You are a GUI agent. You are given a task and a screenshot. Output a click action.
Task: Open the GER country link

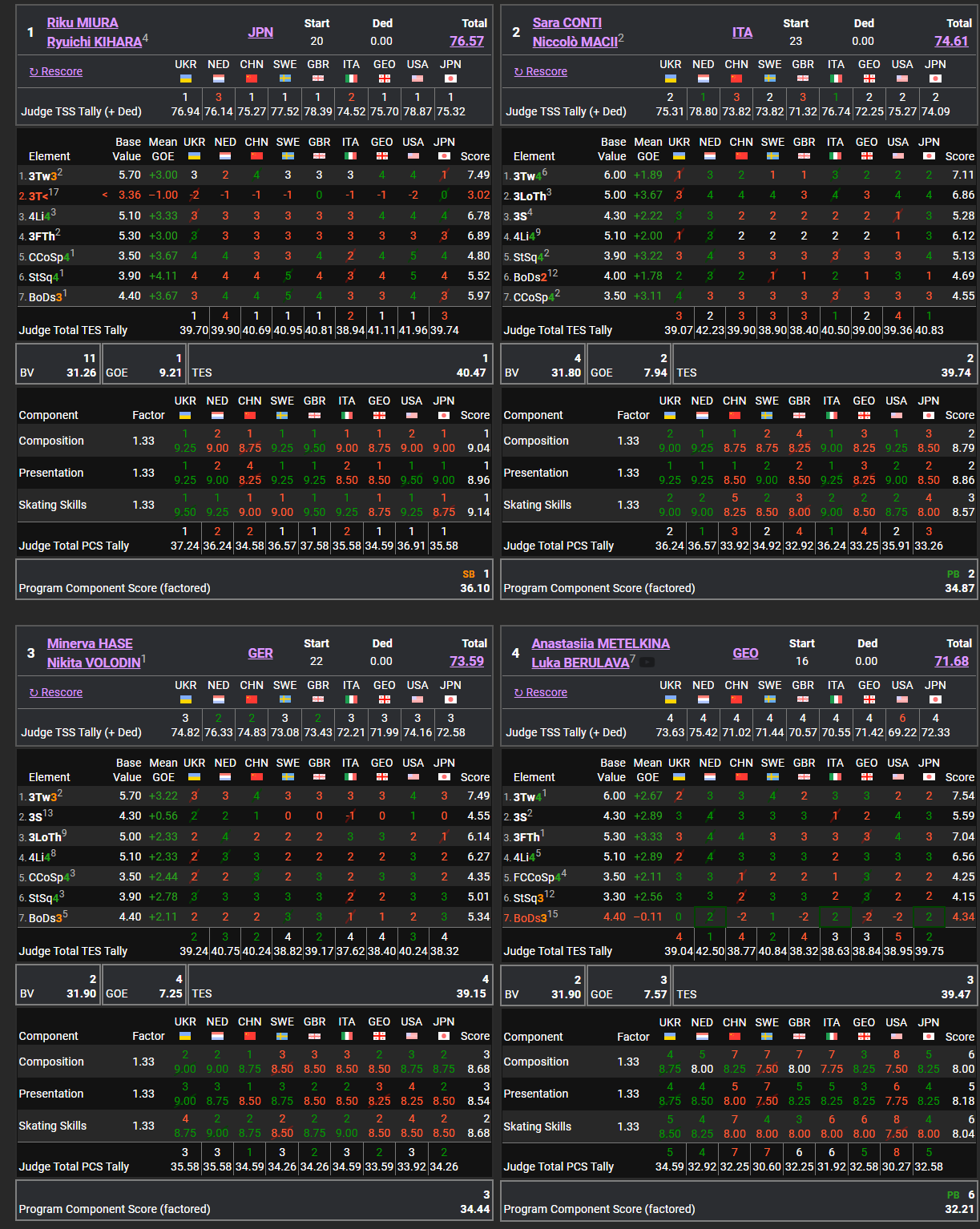click(260, 653)
